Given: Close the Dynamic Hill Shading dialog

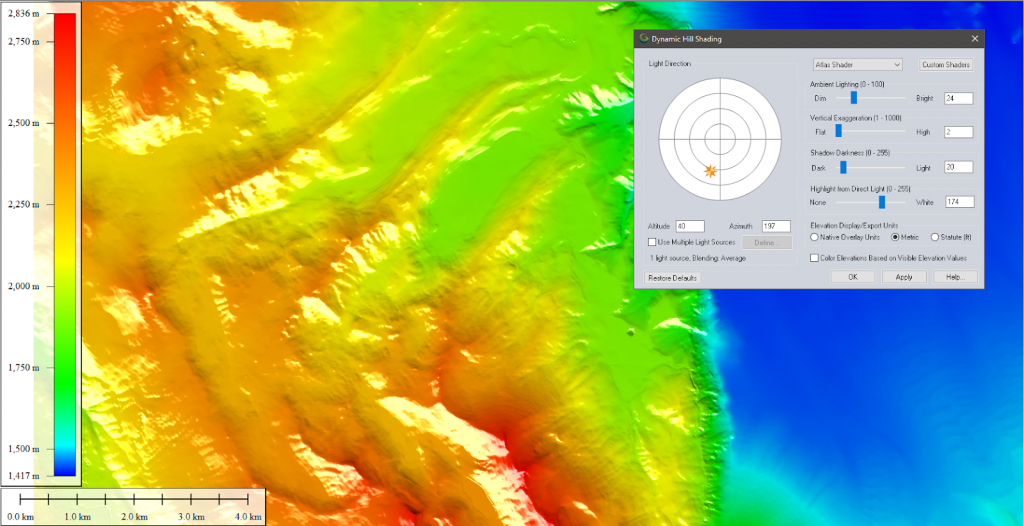Looking at the screenshot, I should pos(974,39).
